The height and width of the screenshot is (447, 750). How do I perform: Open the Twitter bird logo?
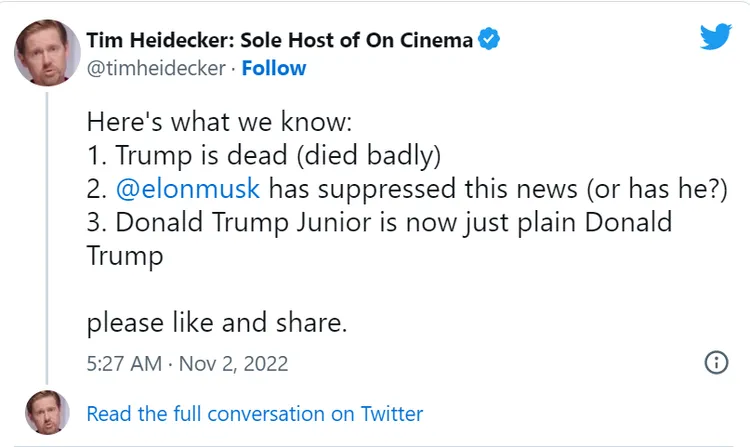tap(715, 37)
